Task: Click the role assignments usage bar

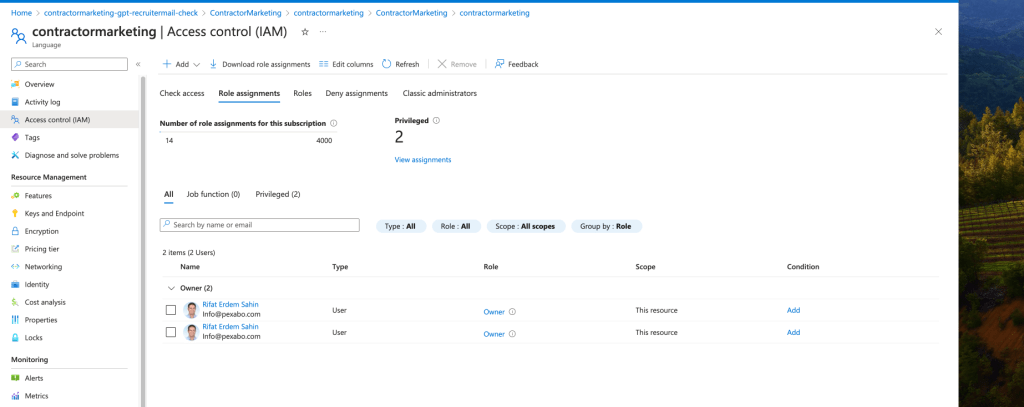Action: point(246,133)
